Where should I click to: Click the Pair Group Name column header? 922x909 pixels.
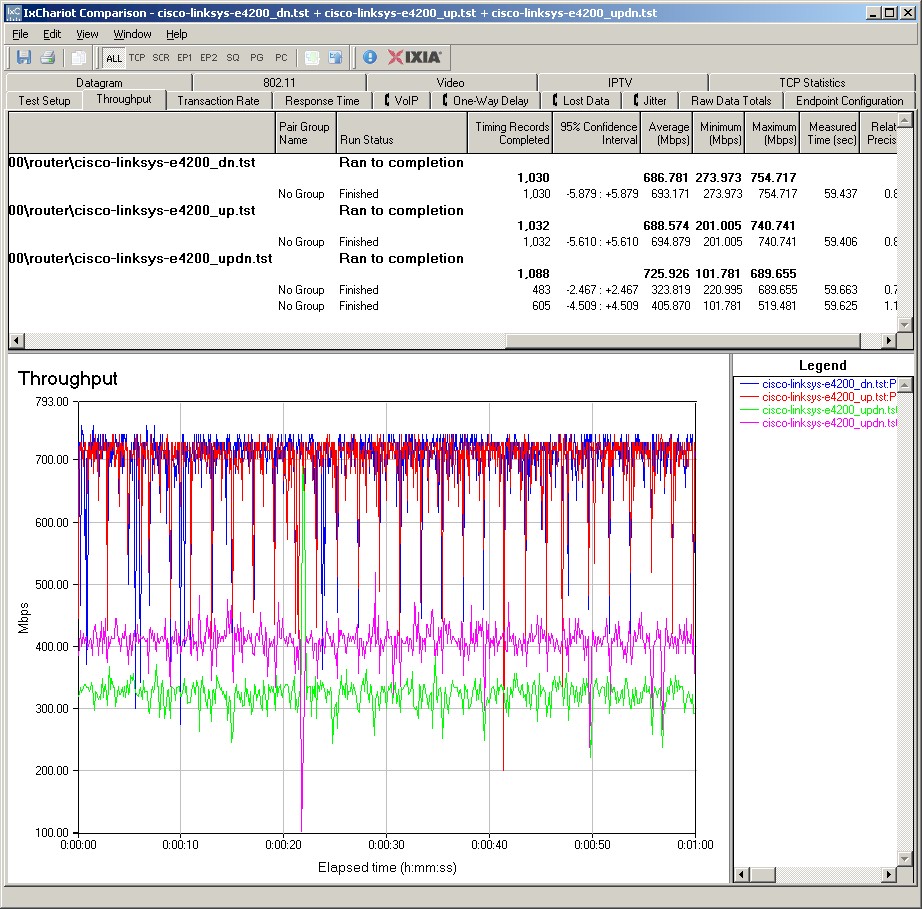coord(306,133)
